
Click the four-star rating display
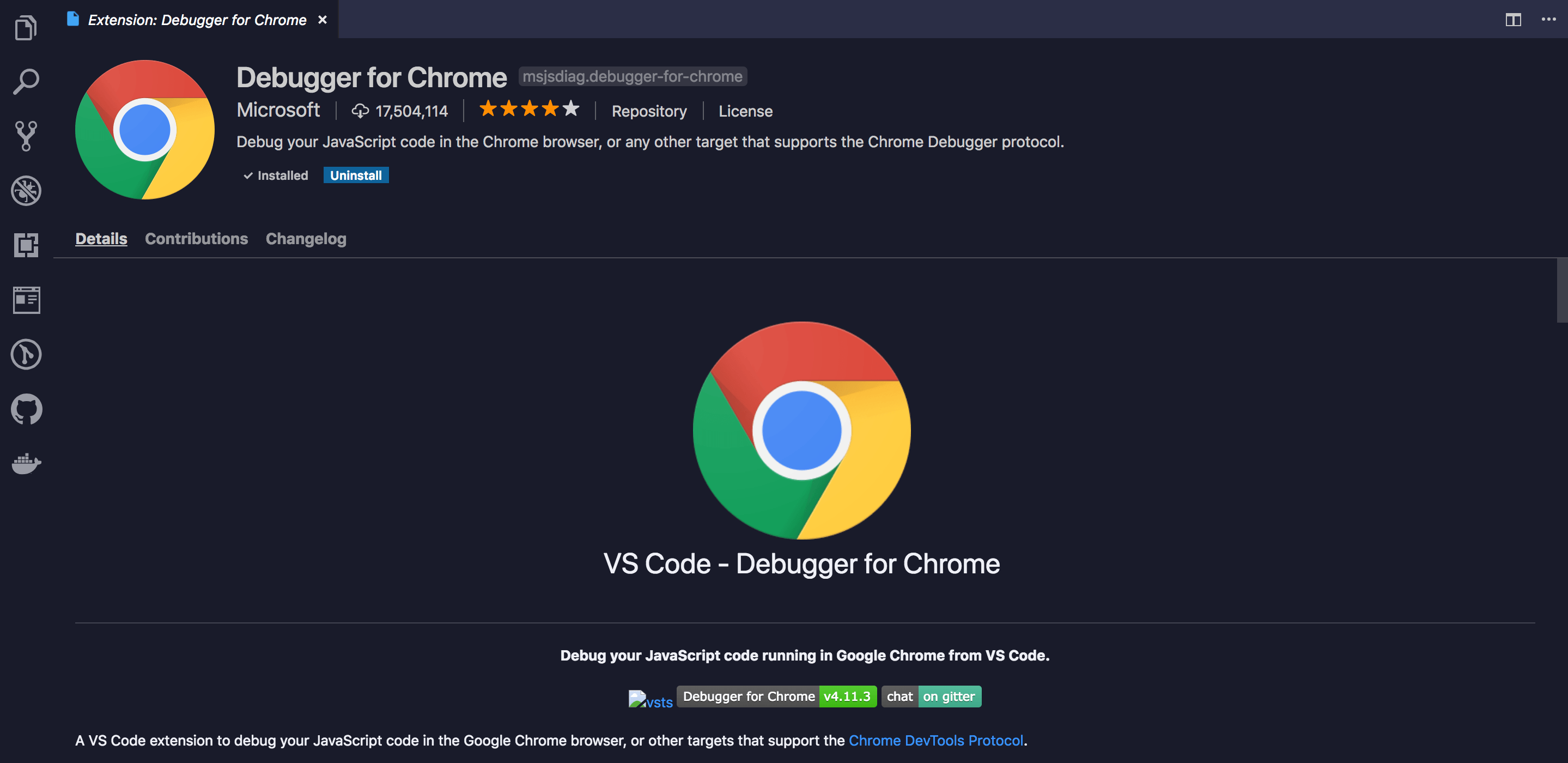tap(528, 109)
